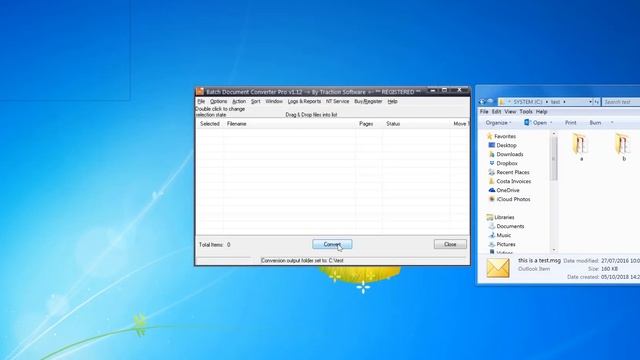640x360 pixels.
Task: Select OneDrive in Explorer favorites
Action: pyautogui.click(x=508, y=190)
